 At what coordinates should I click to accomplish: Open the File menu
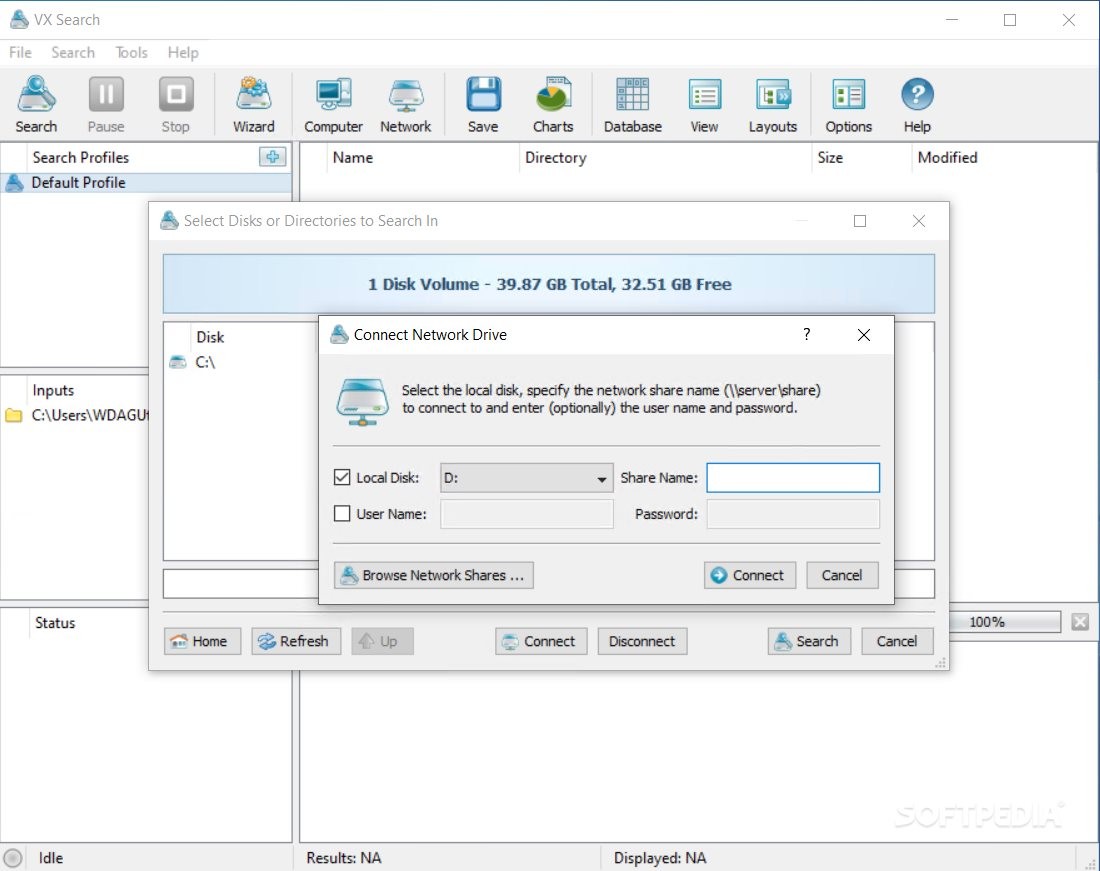(x=20, y=53)
